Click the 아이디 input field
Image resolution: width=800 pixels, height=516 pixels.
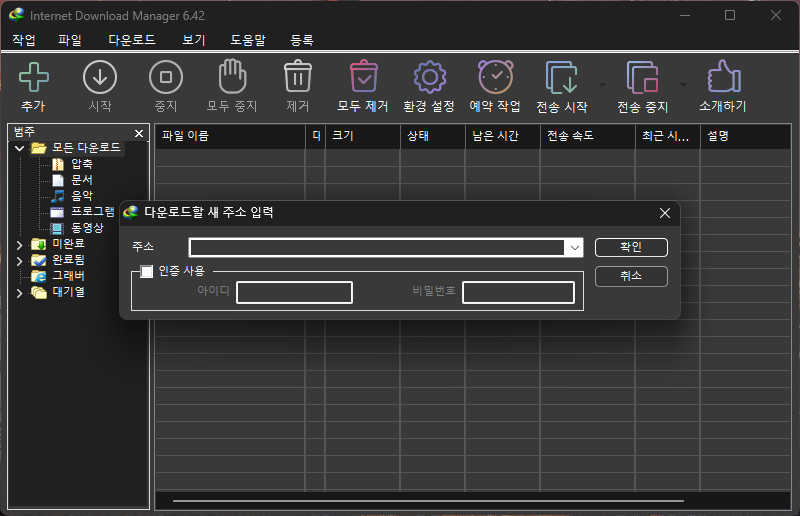(294, 292)
